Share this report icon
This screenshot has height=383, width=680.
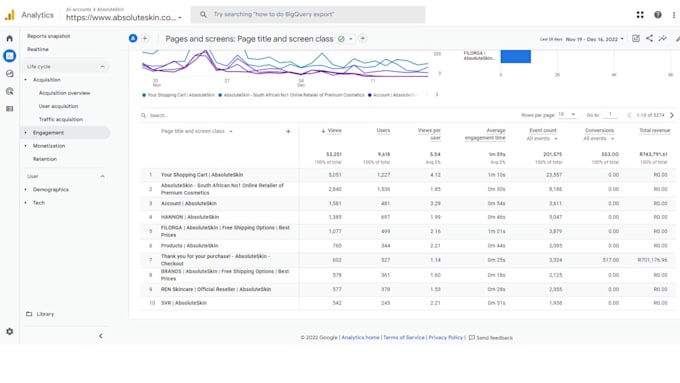click(649, 39)
